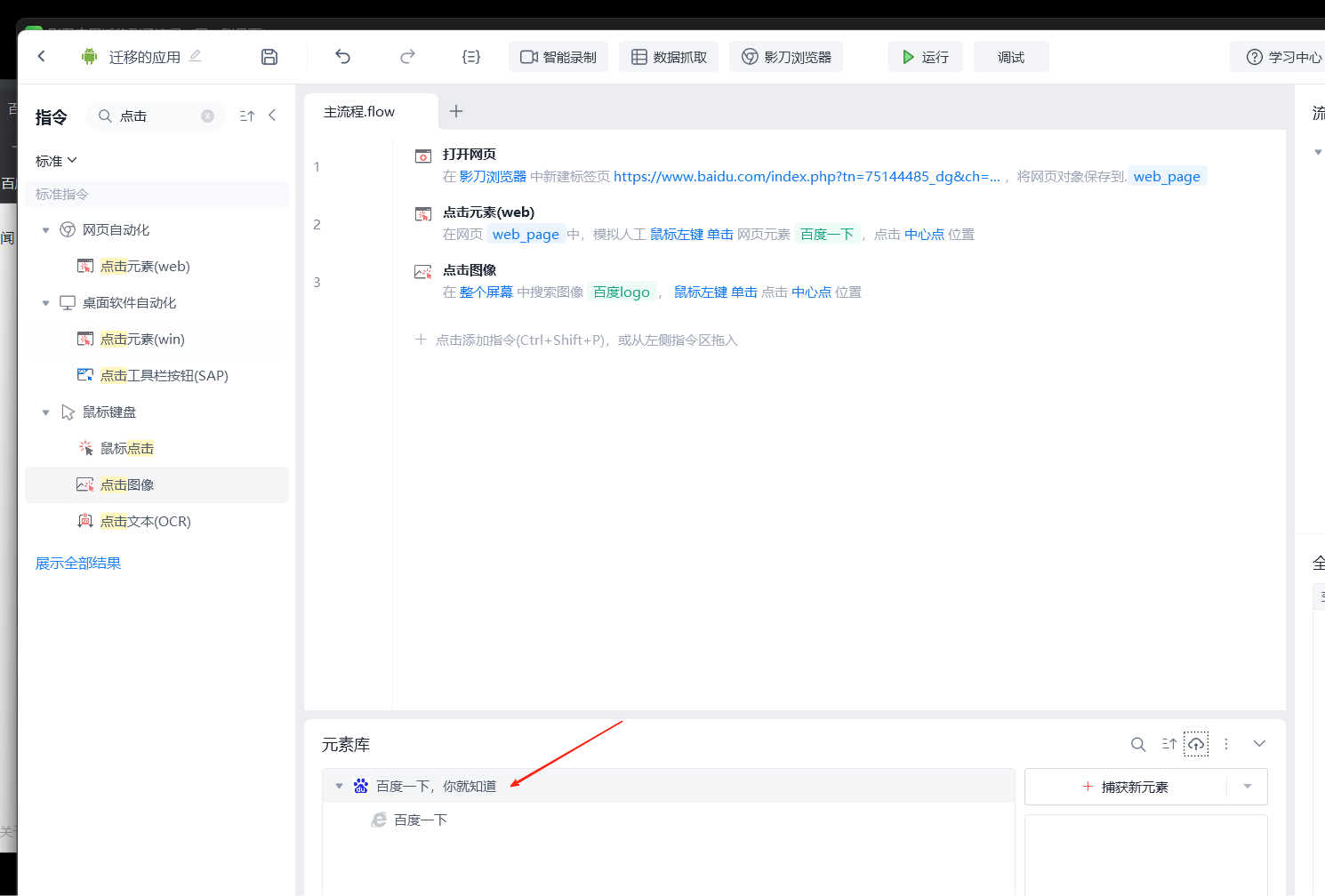Click the 运行 run button
Image resolution: width=1325 pixels, height=896 pixels.
(925, 57)
